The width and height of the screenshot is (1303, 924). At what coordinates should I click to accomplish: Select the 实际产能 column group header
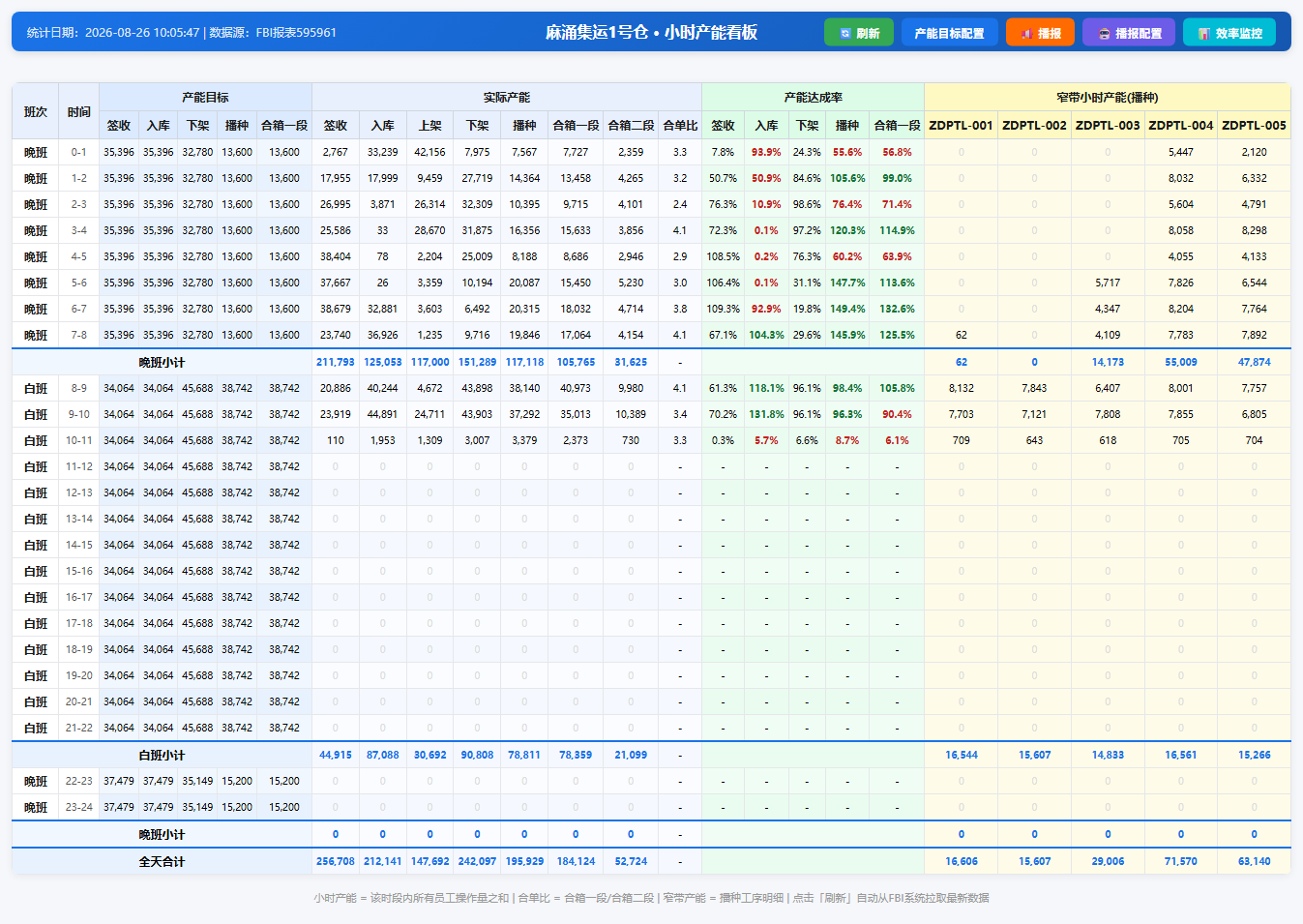coord(507,97)
